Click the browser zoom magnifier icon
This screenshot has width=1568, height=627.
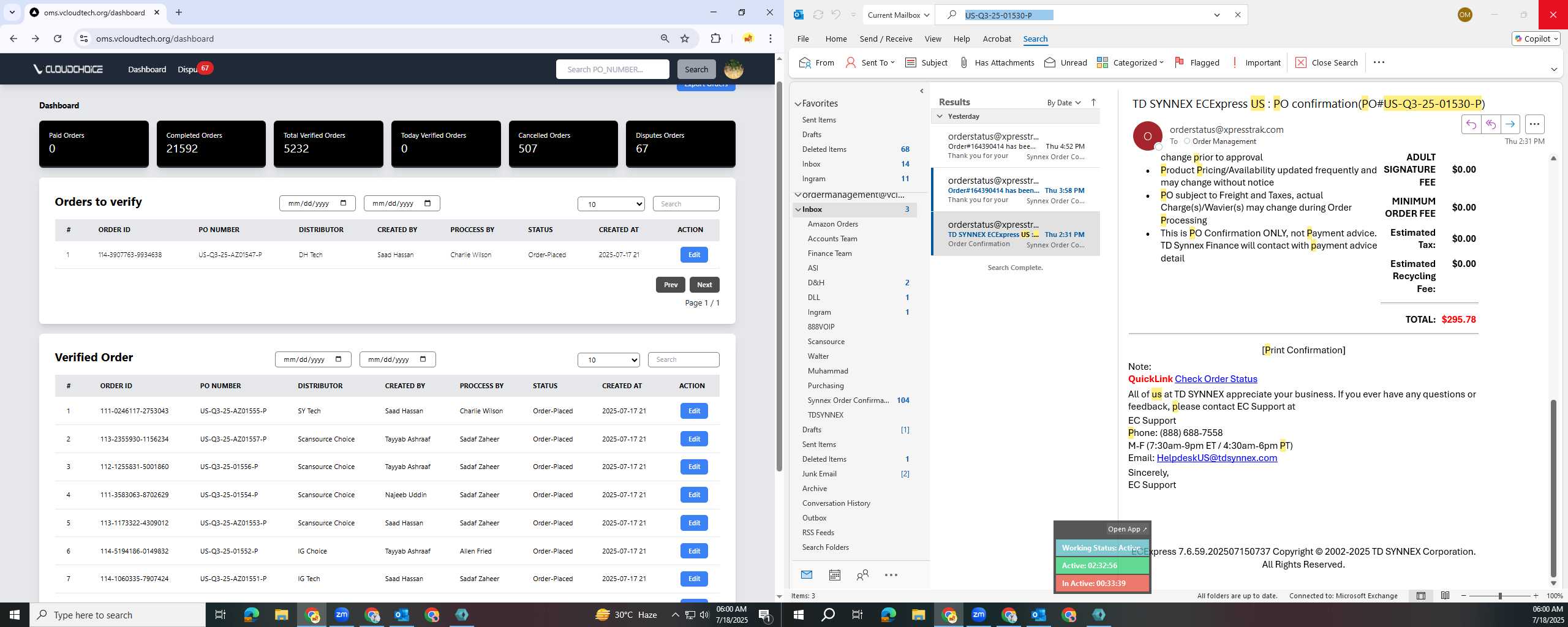(665, 39)
